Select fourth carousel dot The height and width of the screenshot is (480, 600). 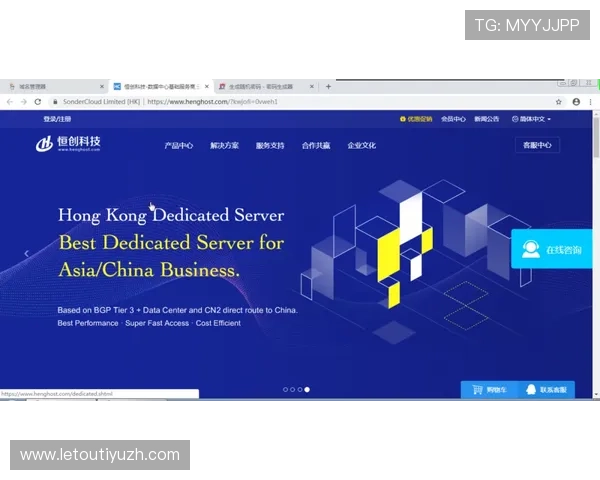(307, 390)
